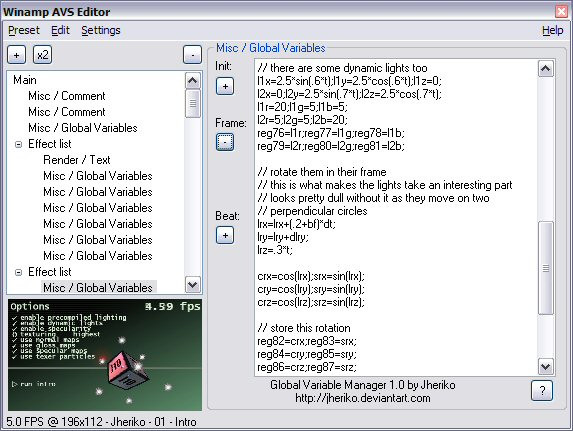Click the code editor scrollbar thumb
Screen dimensions: 573x431
[546, 268]
